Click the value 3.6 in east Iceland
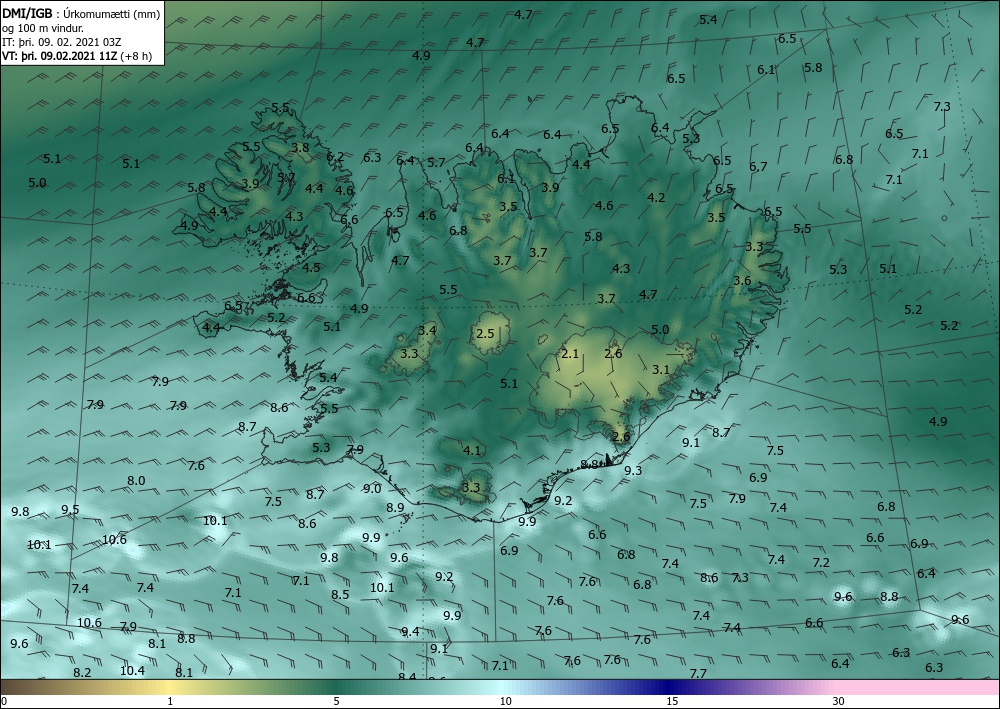Image resolution: width=1000 pixels, height=709 pixels. (742, 281)
